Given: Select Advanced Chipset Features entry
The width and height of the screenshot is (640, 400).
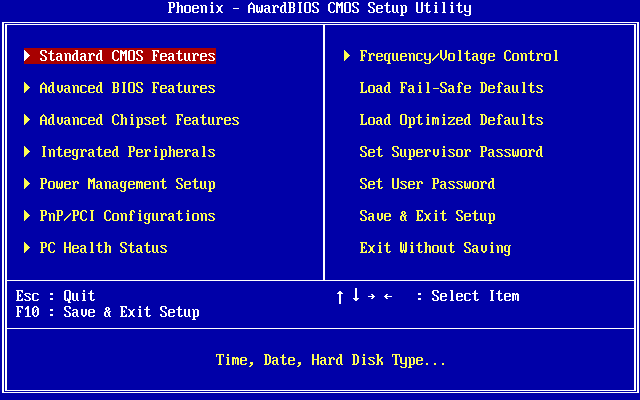Looking at the screenshot, I should point(139,120).
